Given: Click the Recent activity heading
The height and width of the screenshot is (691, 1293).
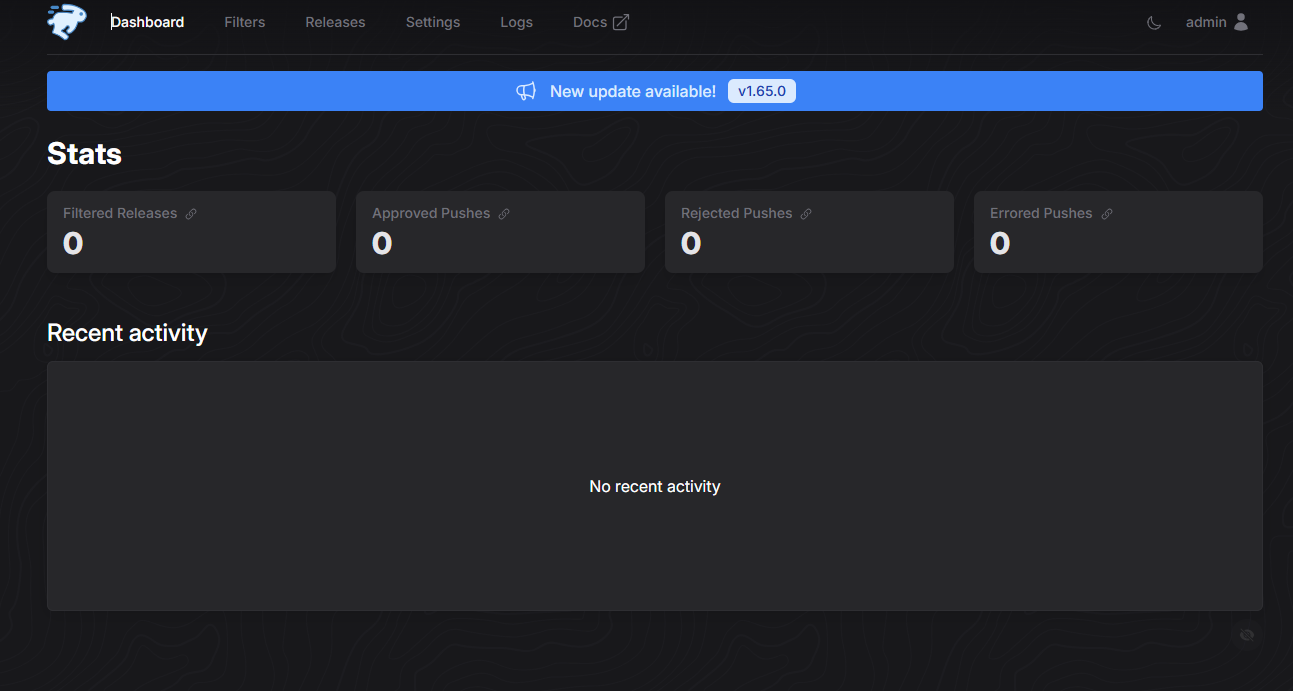Looking at the screenshot, I should click(x=127, y=333).
